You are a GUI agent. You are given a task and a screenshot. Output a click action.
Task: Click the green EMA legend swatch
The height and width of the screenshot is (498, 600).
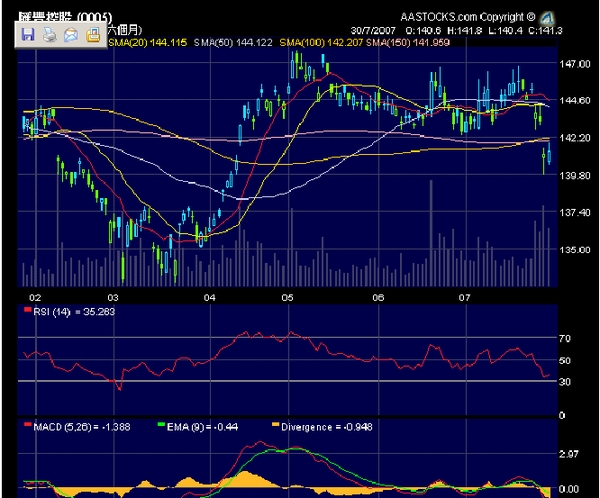(161, 425)
